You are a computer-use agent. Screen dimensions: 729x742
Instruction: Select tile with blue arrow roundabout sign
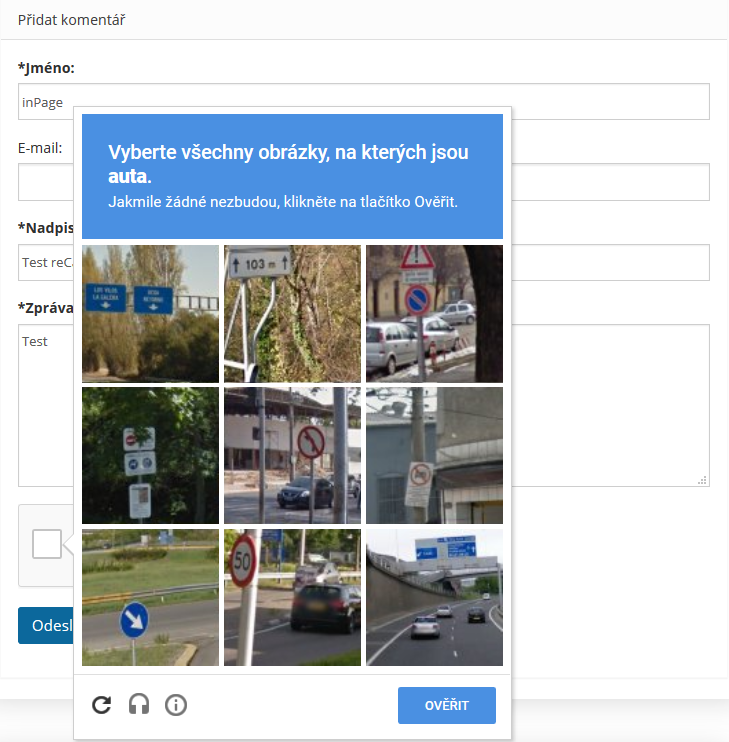tap(150, 597)
